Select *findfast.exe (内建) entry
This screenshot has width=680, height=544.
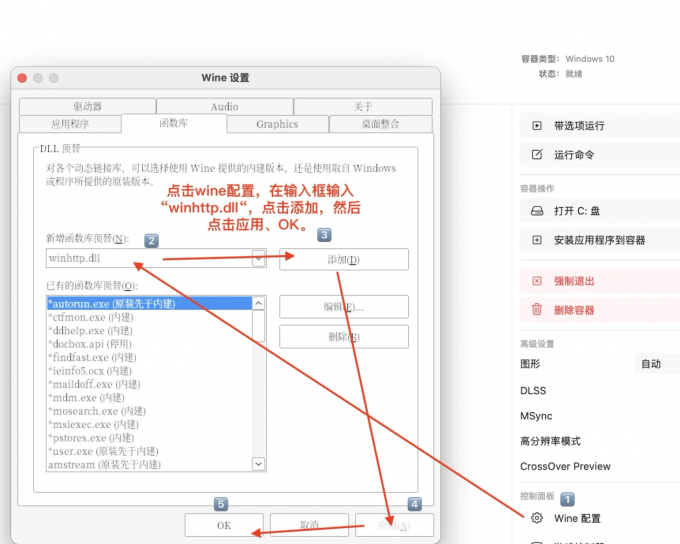(149, 357)
